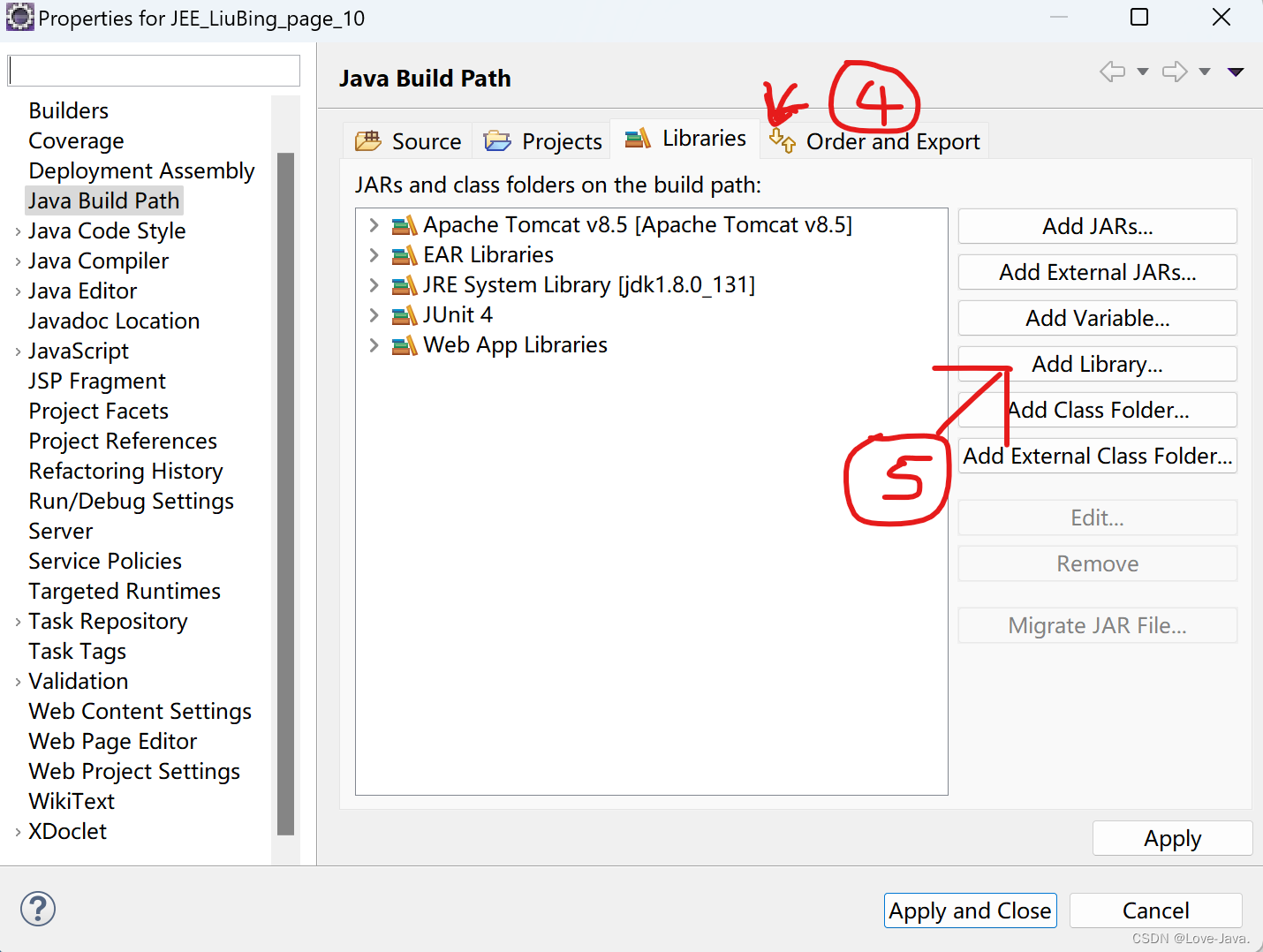Image resolution: width=1263 pixels, height=952 pixels.
Task: Click the Eclipse icon in title bar
Action: (x=19, y=17)
